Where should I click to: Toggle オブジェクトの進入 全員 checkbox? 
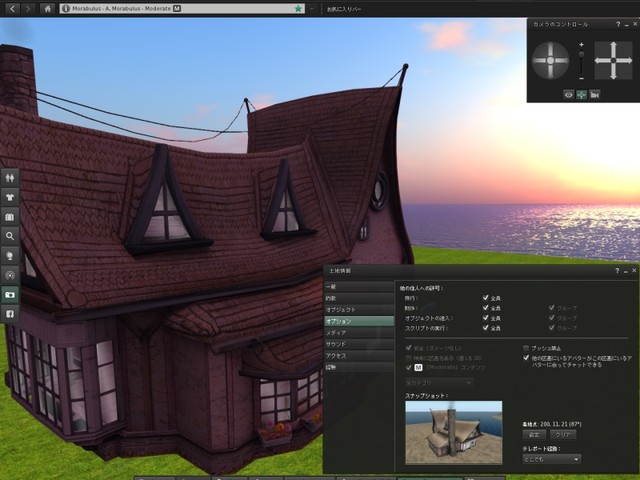(x=486, y=318)
